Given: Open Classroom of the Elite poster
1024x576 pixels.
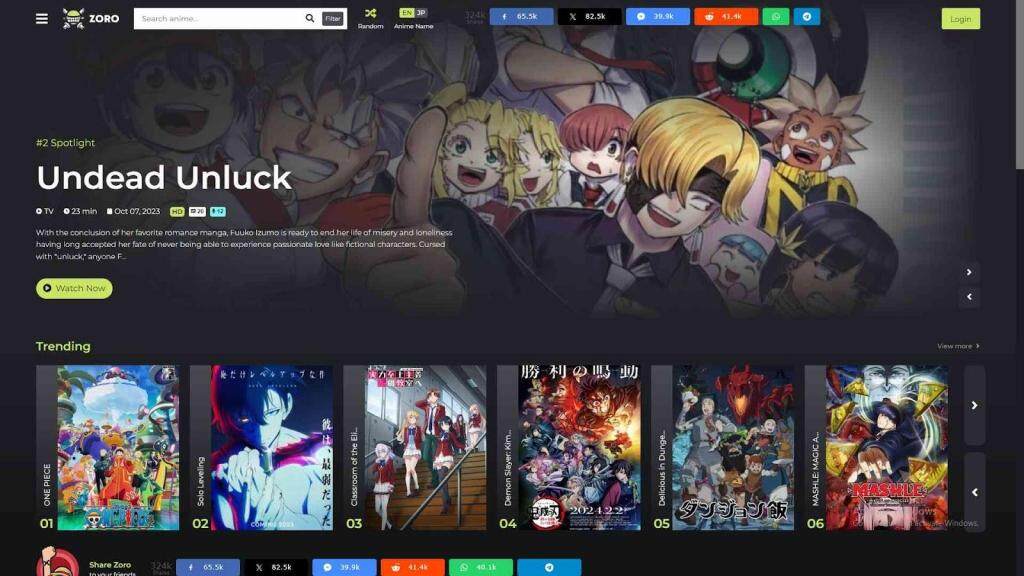Looking at the screenshot, I should [425, 447].
